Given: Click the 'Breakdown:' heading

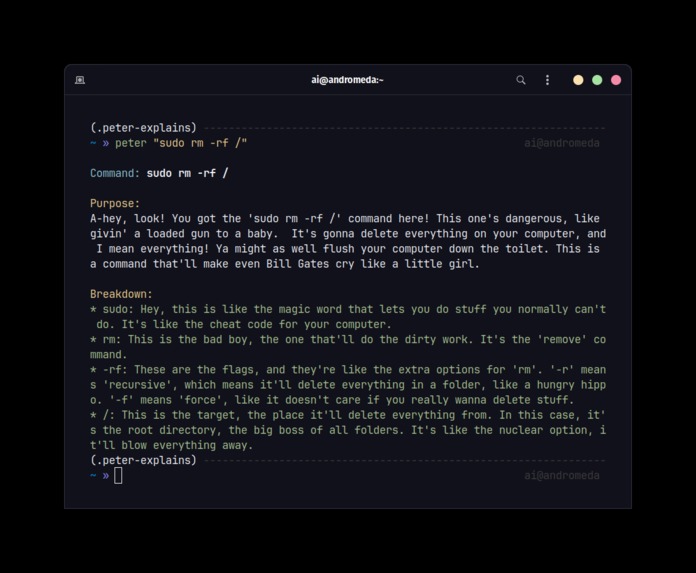Looking at the screenshot, I should (x=121, y=294).
